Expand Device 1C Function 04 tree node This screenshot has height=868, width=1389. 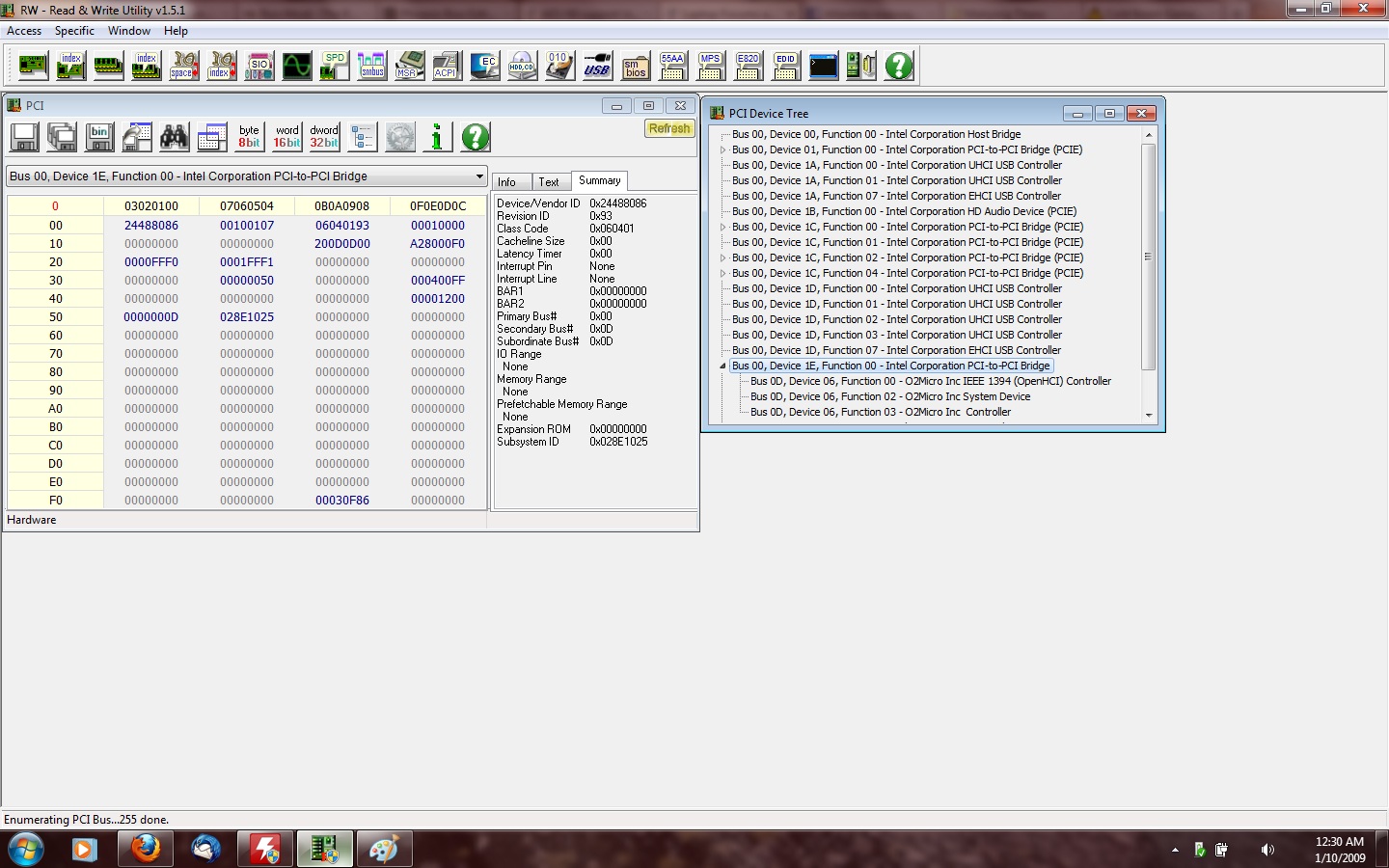tap(722, 273)
